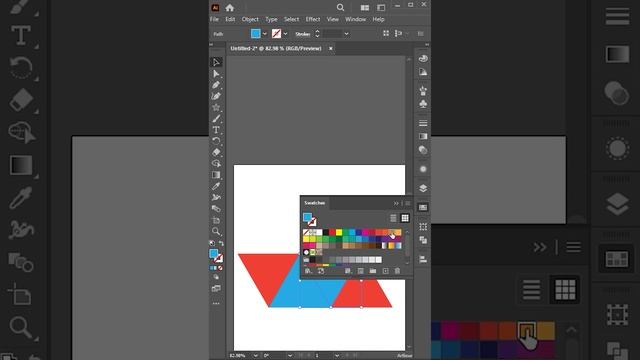Open the Window menu
The image size is (640, 360).
point(355,19)
